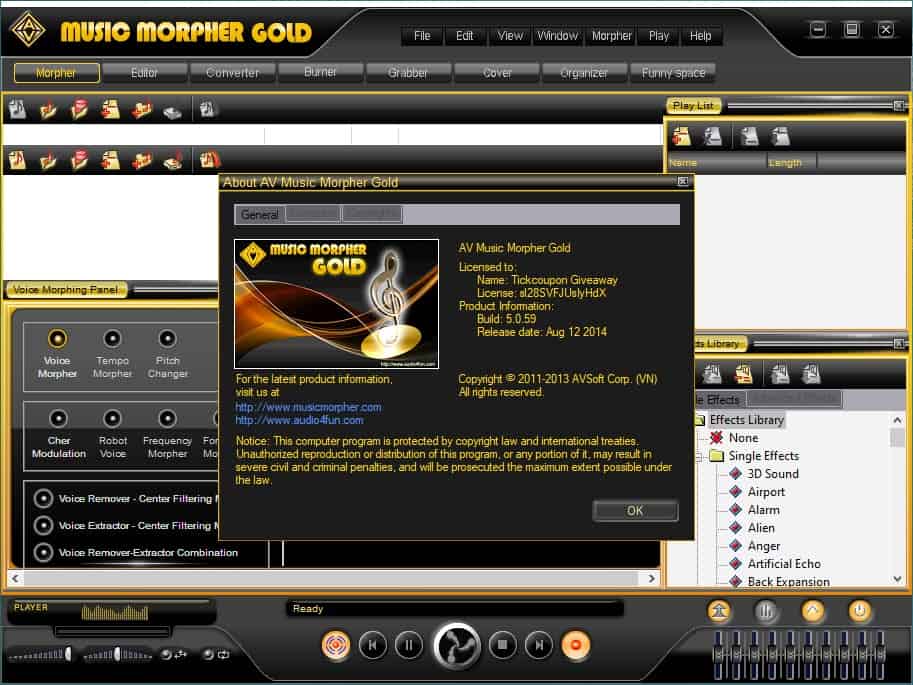Screen dimensions: 913x685
Task: Pause playback in the player
Action: tap(409, 645)
